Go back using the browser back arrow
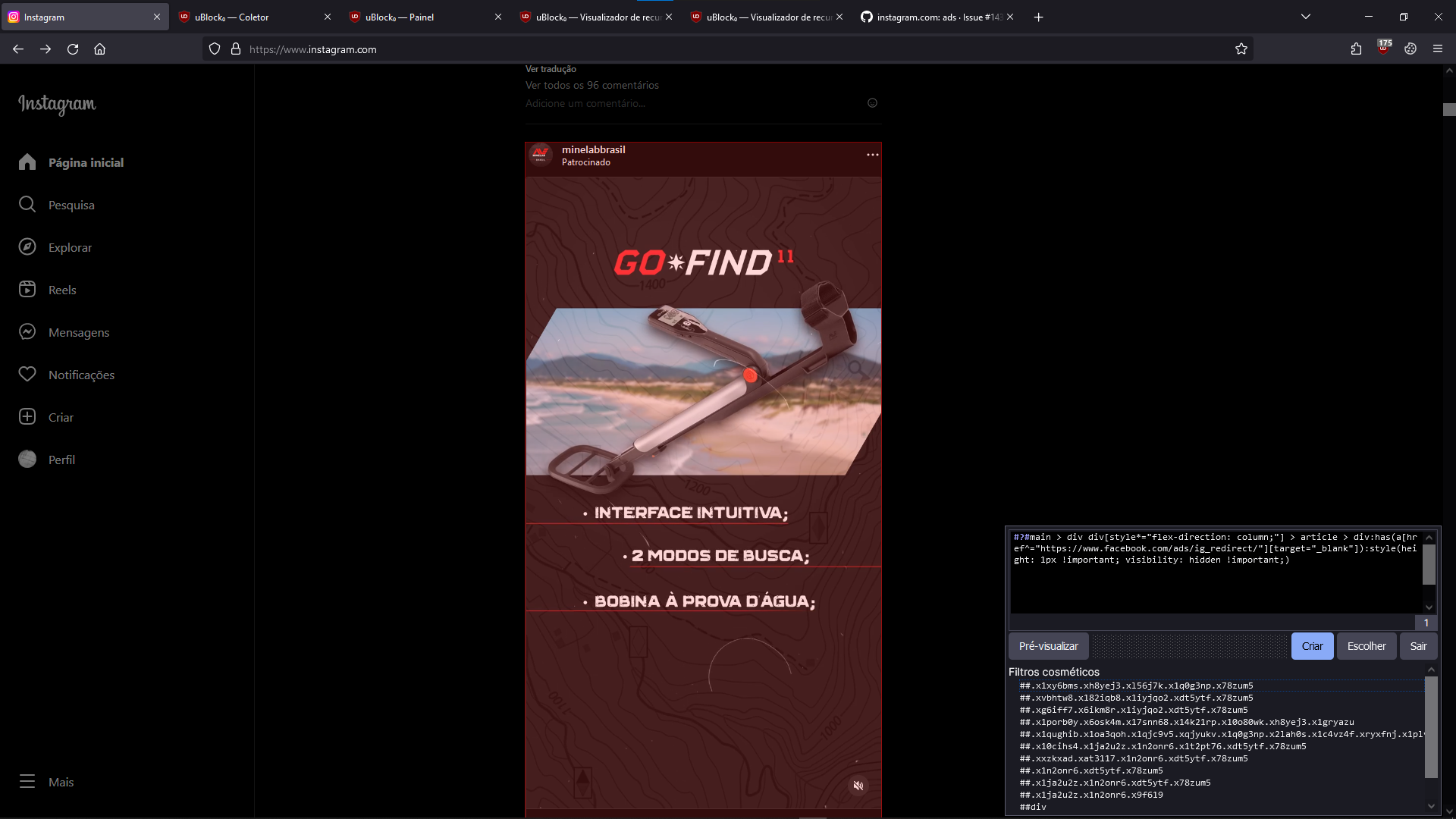This screenshot has height=819, width=1456. 17,49
